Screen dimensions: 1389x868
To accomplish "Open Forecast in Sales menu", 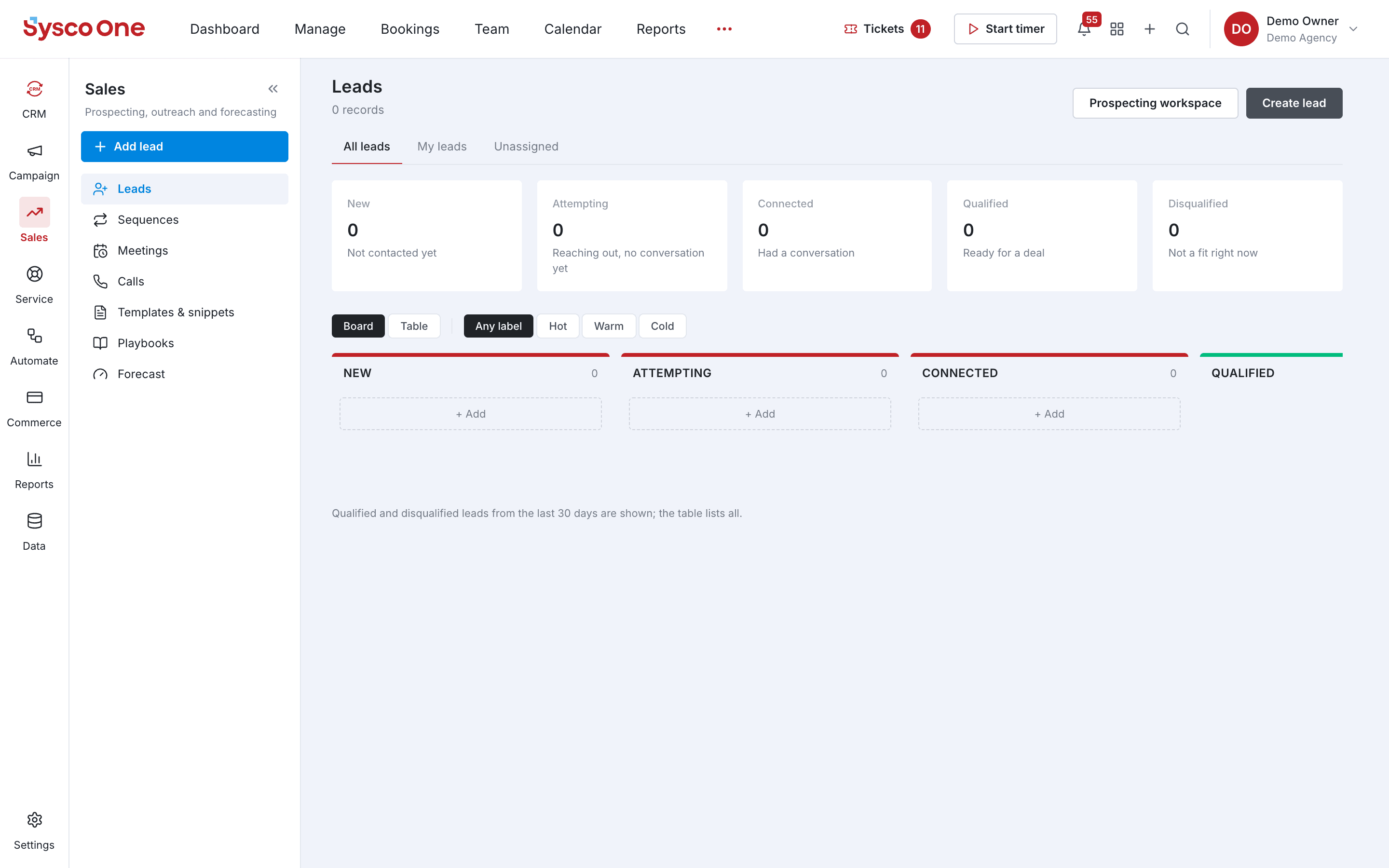I will 184,374.
